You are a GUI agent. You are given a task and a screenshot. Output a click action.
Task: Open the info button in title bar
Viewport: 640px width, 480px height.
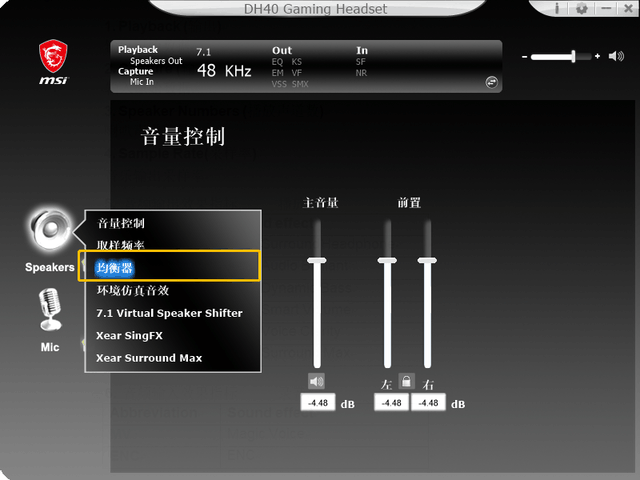coord(557,8)
